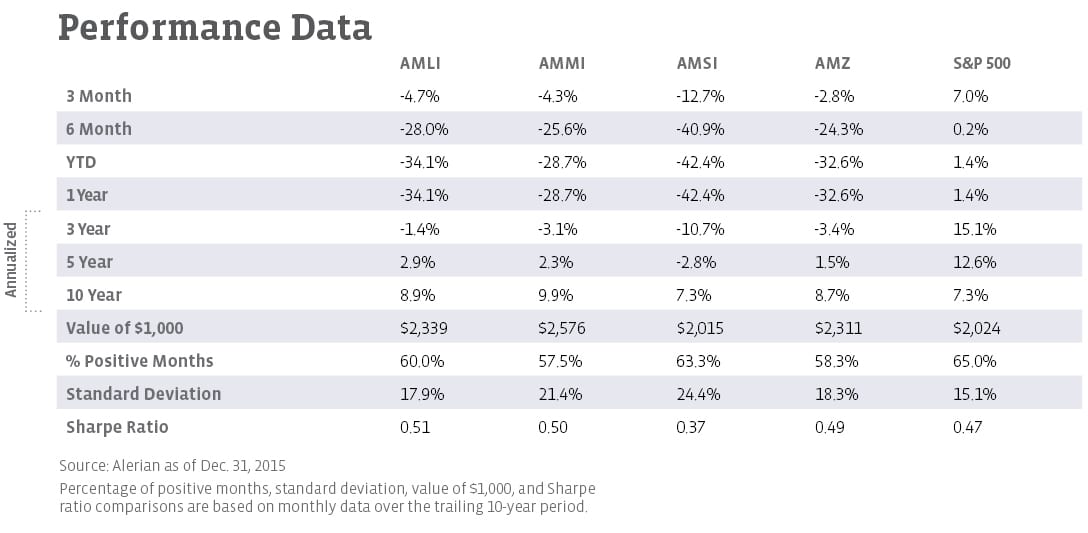This screenshot has height=533, width=1088.
Task: Click the Standard Deviation row label
Action: pyautogui.click(x=143, y=394)
